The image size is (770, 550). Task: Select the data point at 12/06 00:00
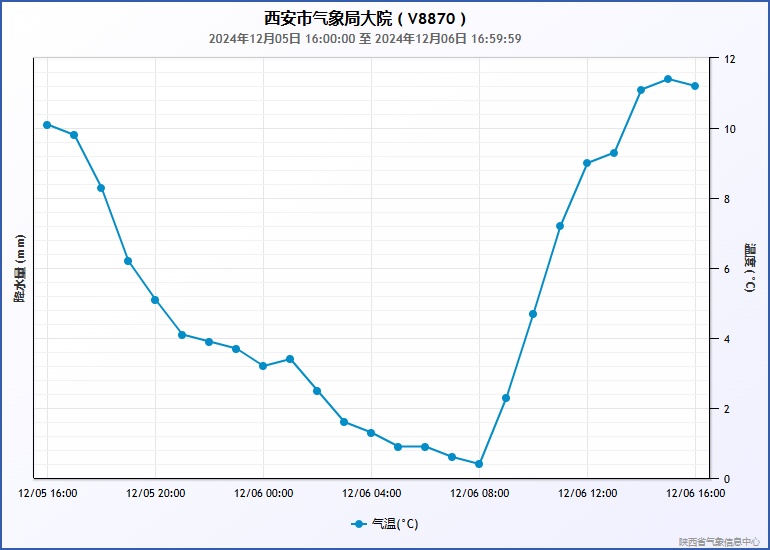click(263, 366)
